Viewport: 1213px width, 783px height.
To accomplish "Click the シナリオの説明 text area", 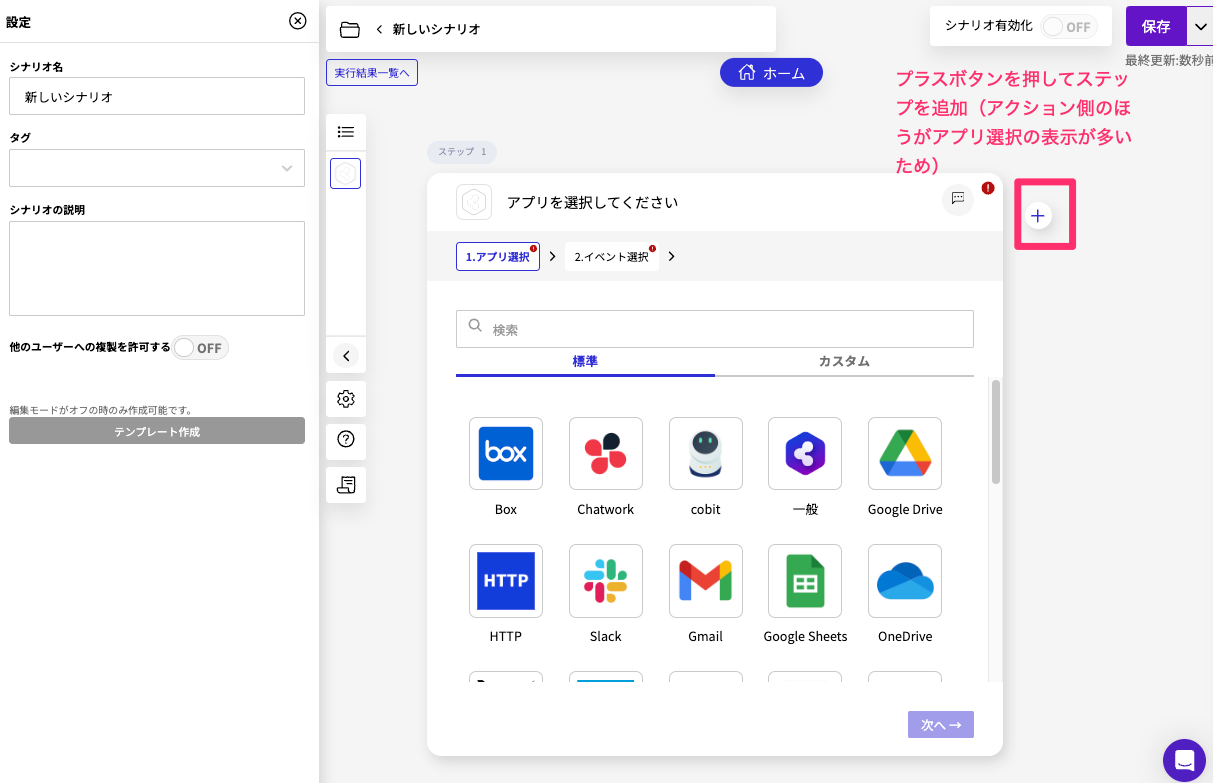I will 157,268.
